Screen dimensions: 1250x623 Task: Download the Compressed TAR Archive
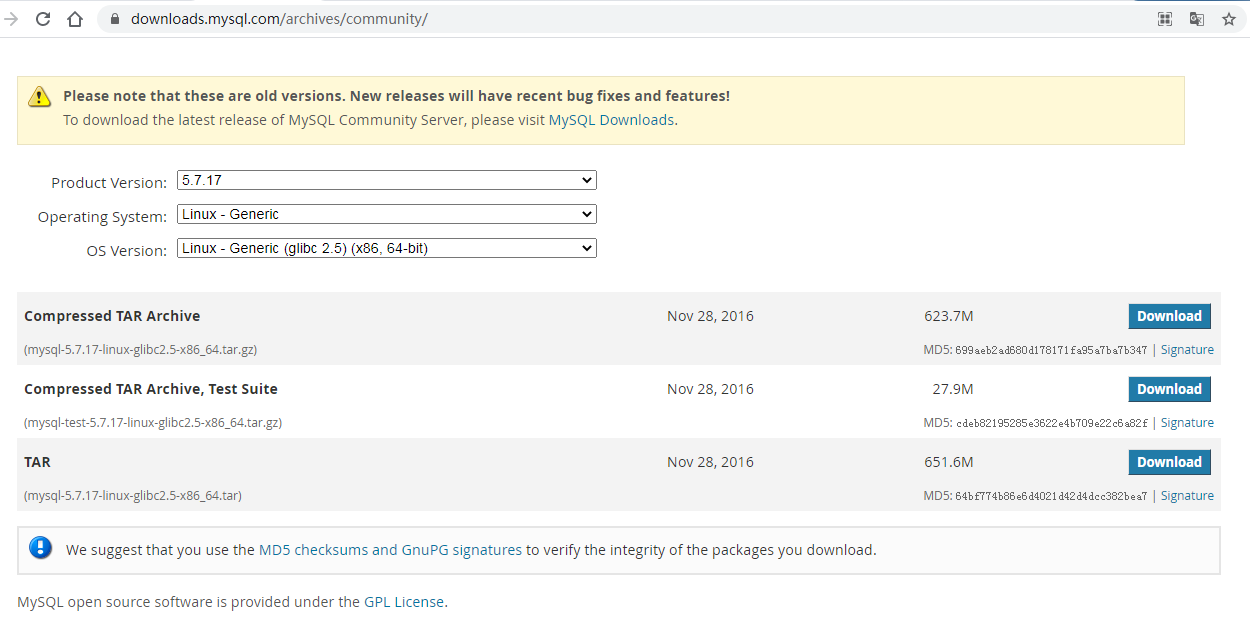(1169, 316)
